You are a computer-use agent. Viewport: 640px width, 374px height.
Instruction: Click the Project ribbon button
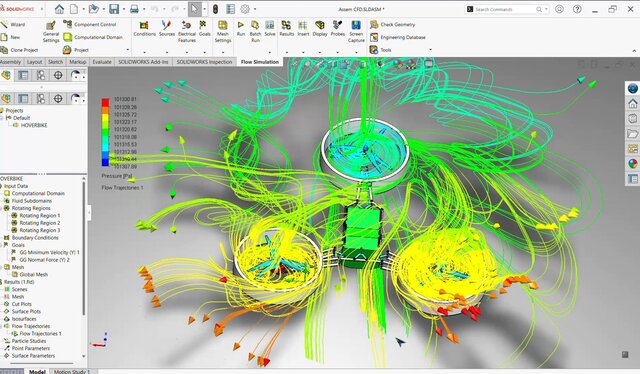click(76, 50)
